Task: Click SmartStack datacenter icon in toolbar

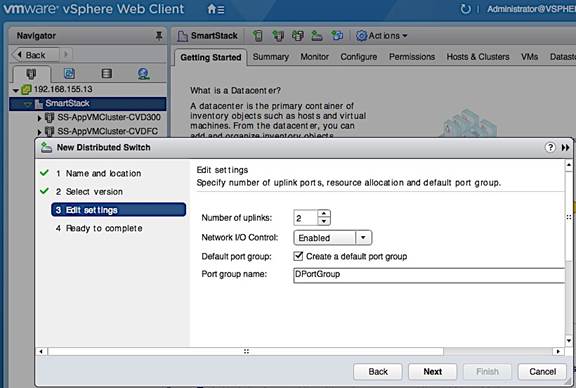Action: (182, 36)
